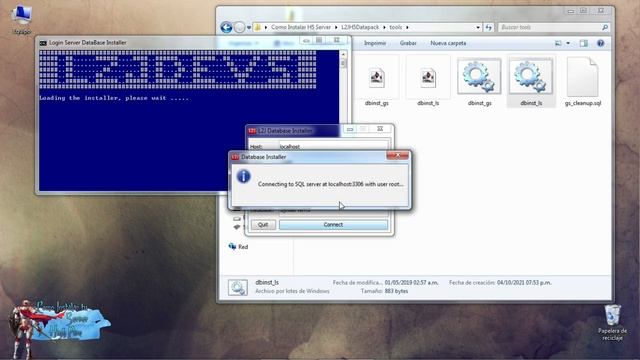Click the 'Connecting to SQL server' message text
This screenshot has height=360, width=640.
[x=331, y=184]
